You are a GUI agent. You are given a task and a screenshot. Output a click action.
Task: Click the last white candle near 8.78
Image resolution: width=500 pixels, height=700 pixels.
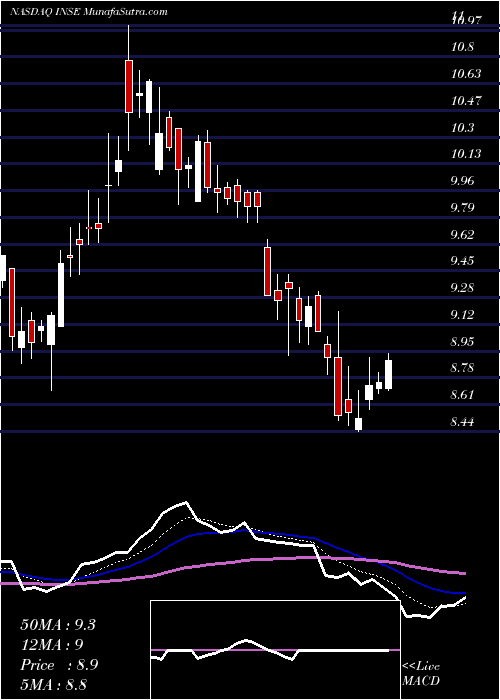[x=388, y=375]
